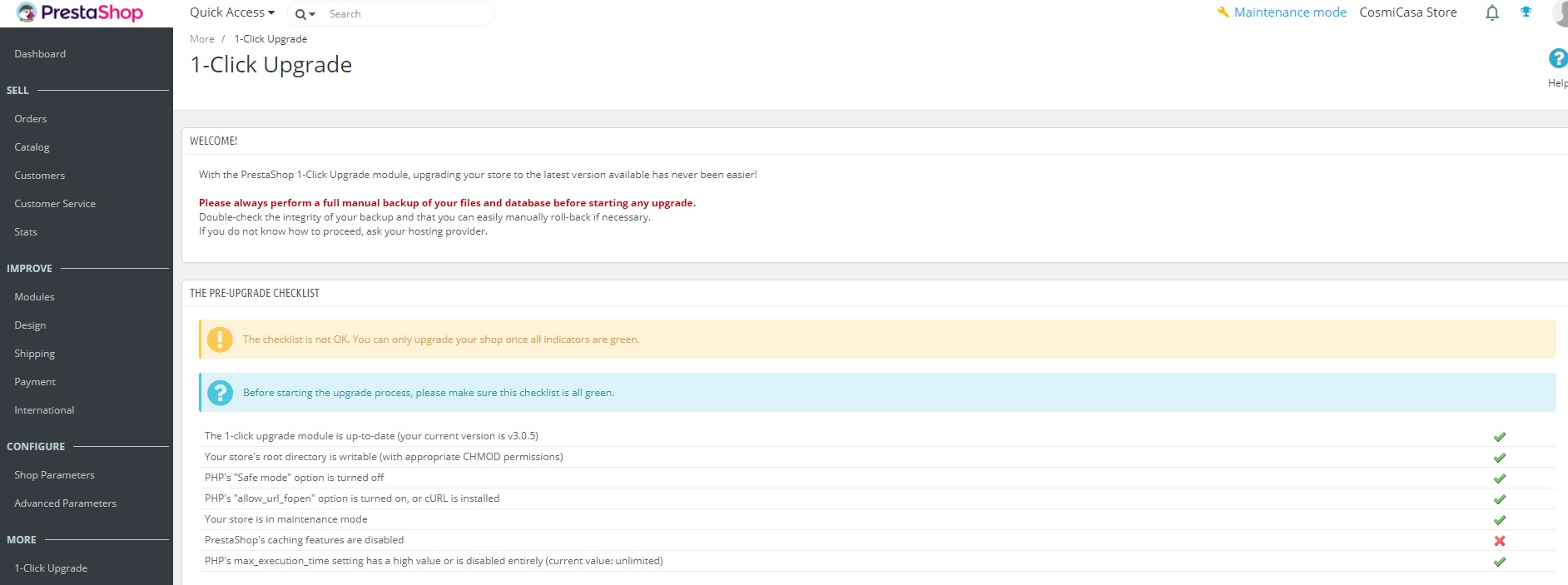Click the Maintenance mode link
The image size is (1568, 585).
tap(1282, 12)
